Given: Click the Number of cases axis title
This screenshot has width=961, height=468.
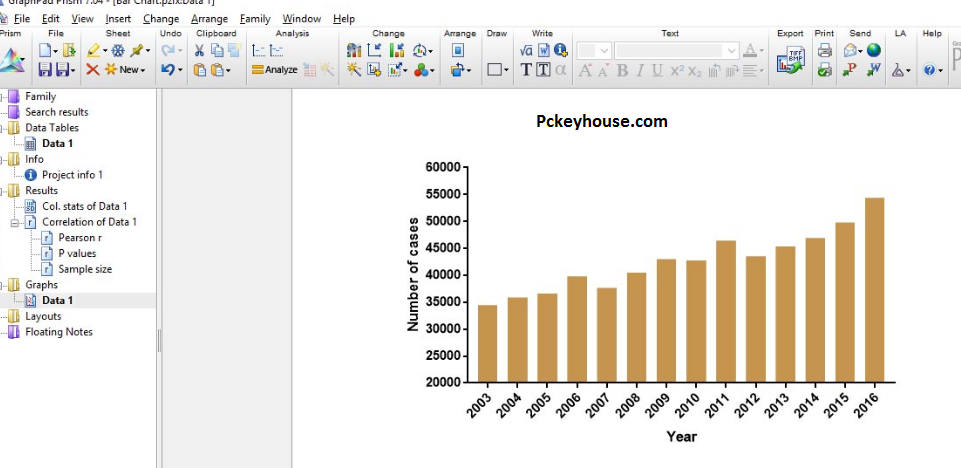Looking at the screenshot, I should [x=414, y=274].
